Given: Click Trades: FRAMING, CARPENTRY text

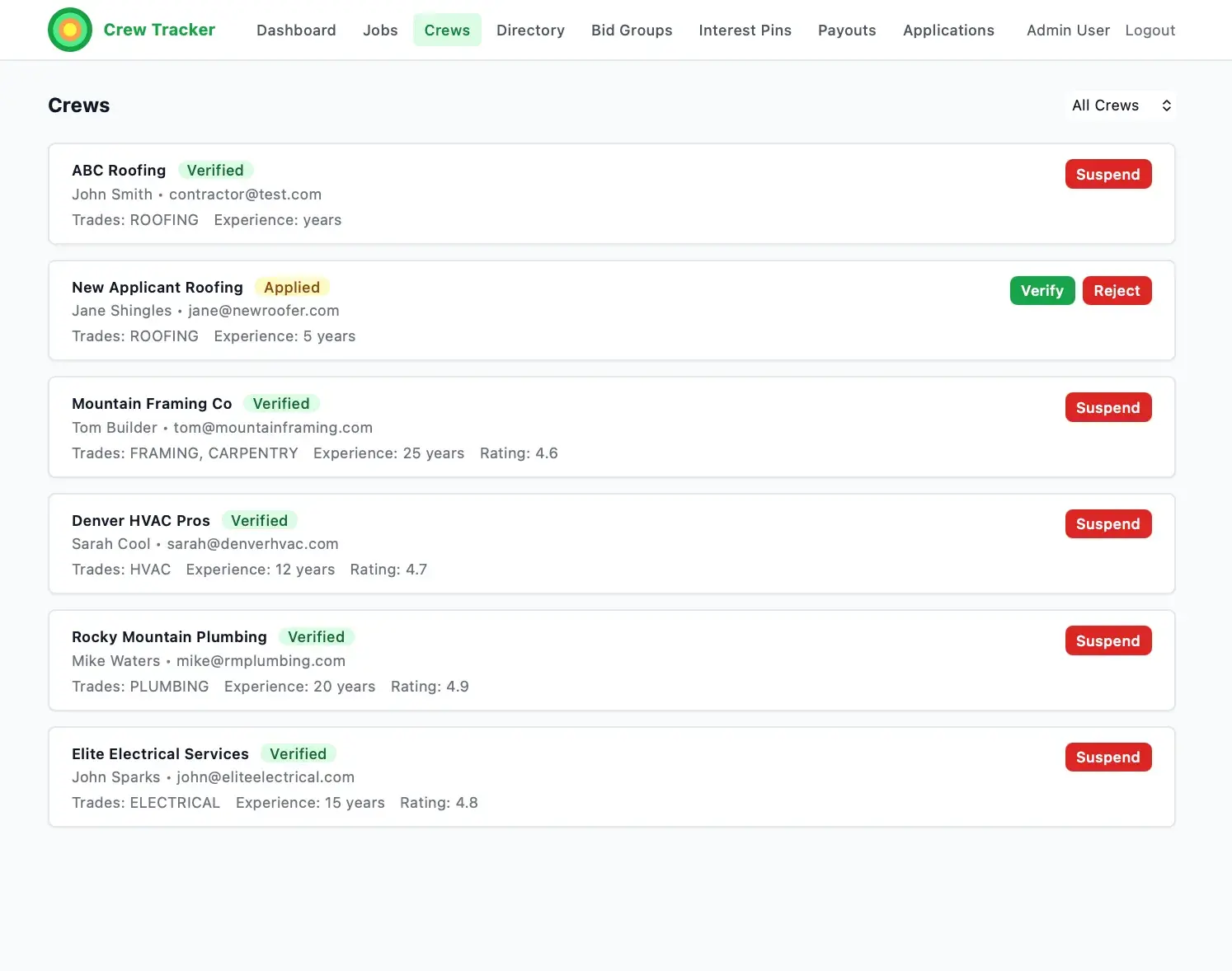Looking at the screenshot, I should click(185, 453).
